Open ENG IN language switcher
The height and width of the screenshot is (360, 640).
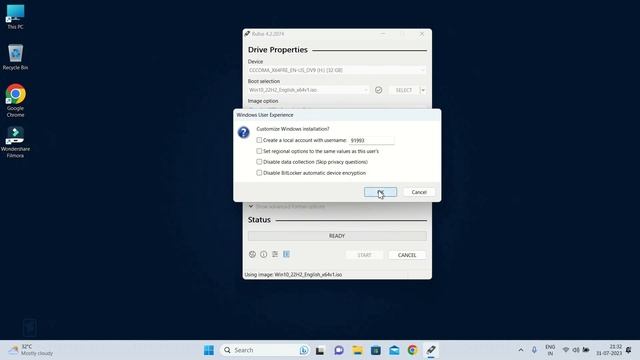550,350
